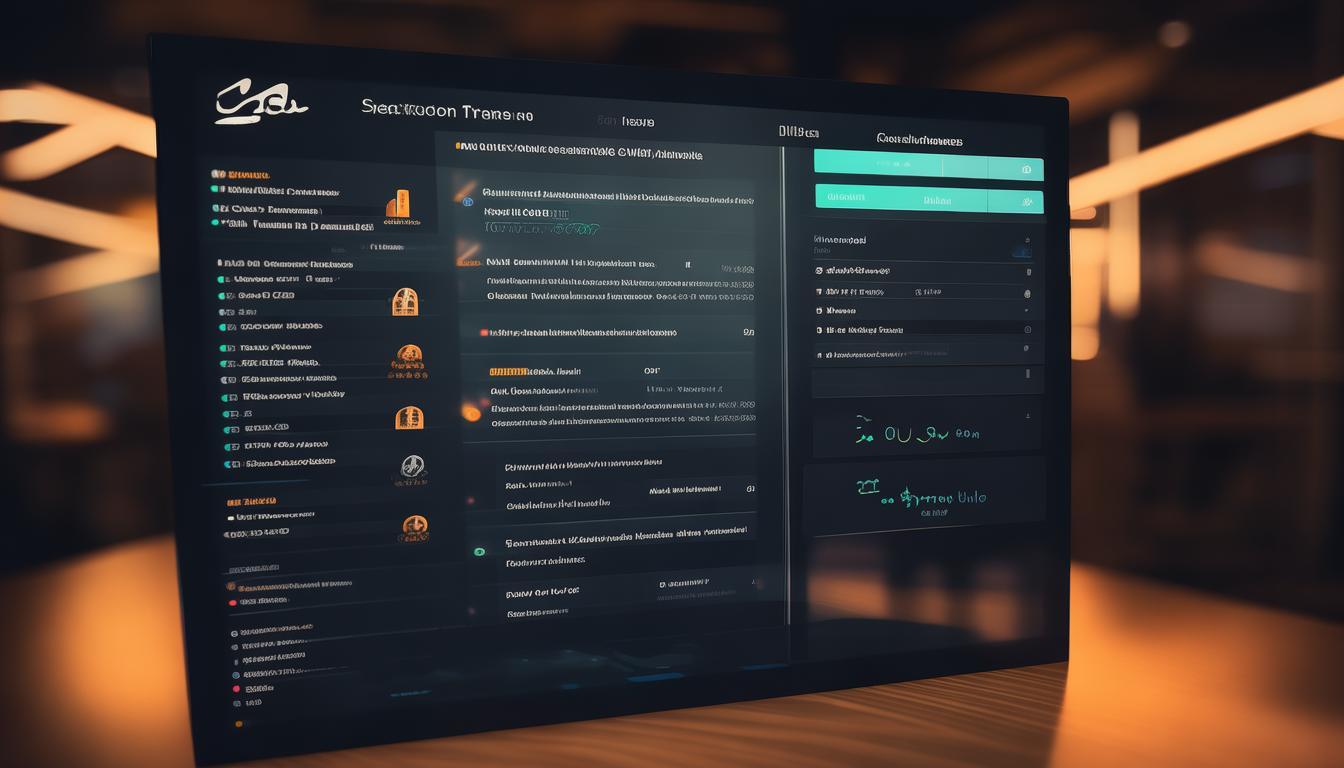Check the first checkbox in the right panel list

[819, 271]
